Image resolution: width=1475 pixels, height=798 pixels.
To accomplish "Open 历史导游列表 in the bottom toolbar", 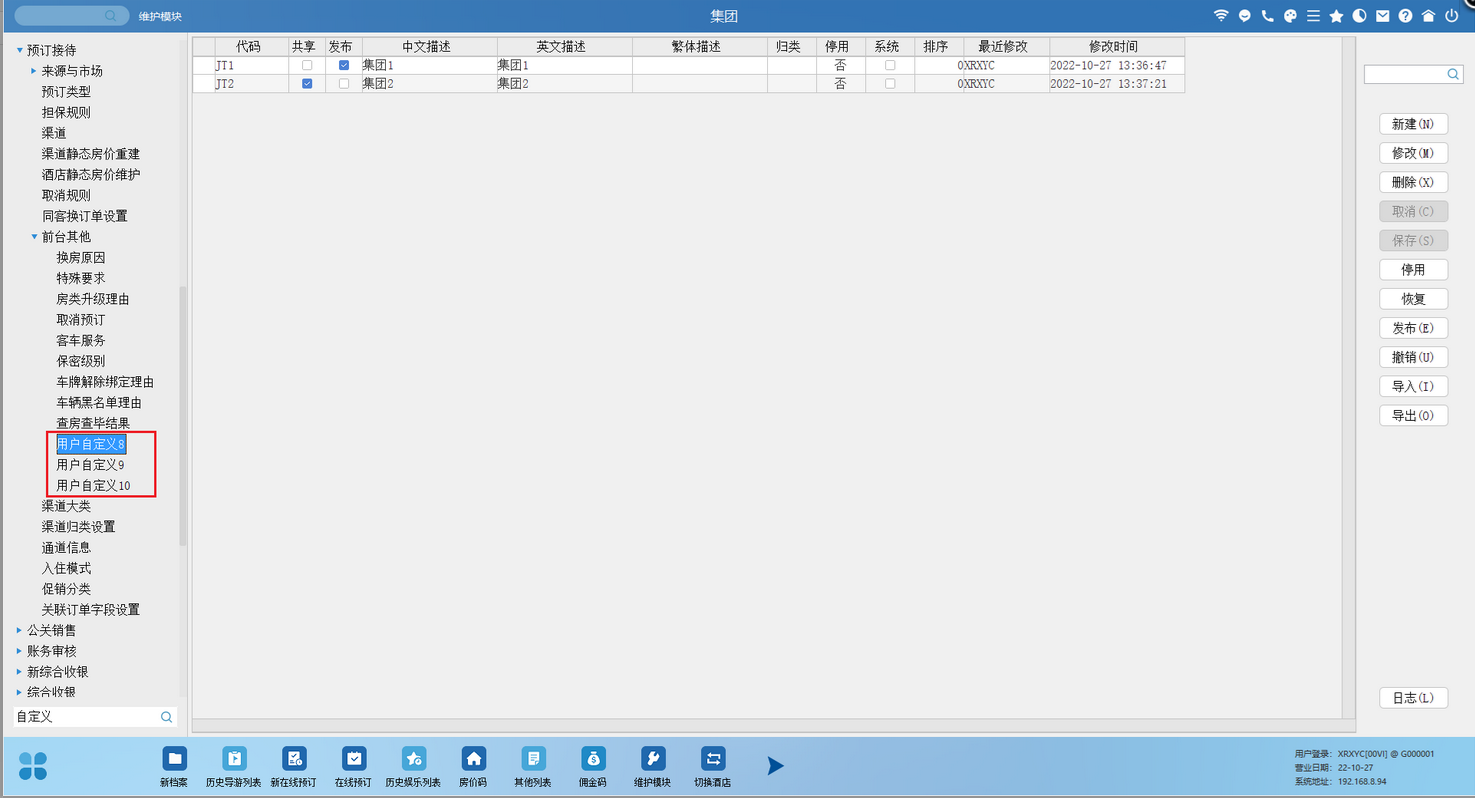I will pyautogui.click(x=233, y=766).
